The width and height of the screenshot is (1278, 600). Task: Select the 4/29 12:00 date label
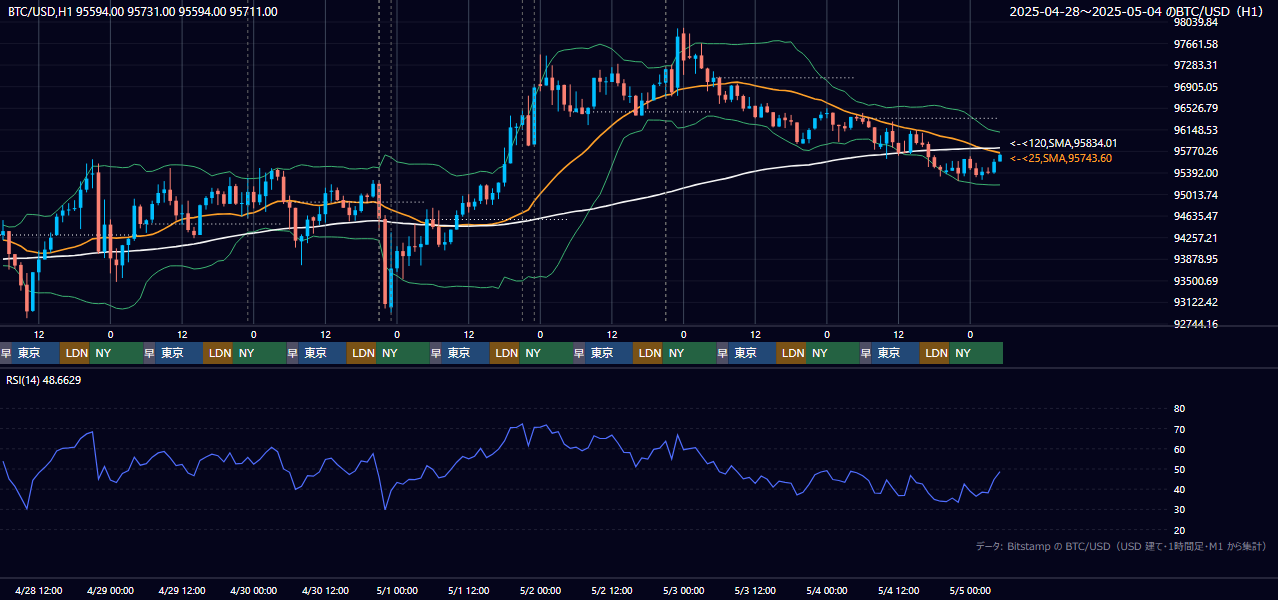[182, 590]
